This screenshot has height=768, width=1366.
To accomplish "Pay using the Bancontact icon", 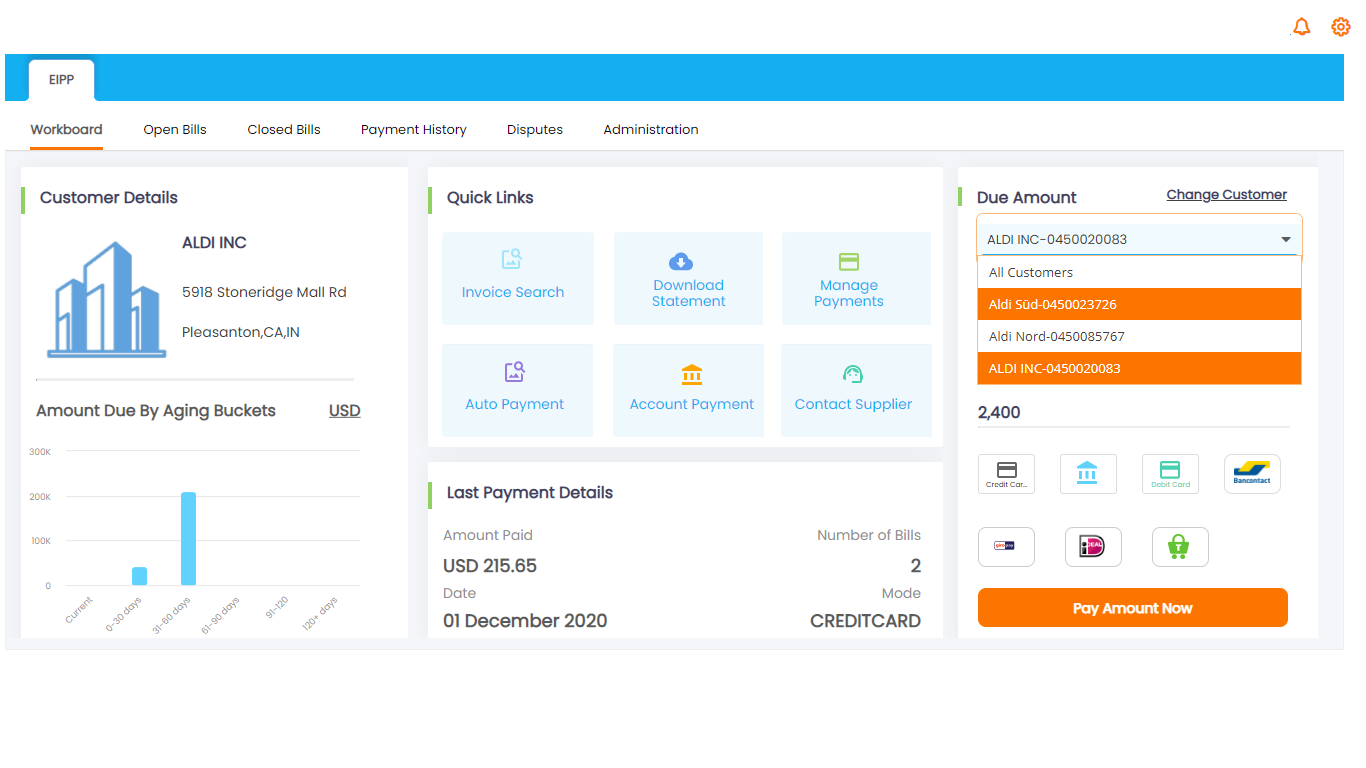I will pyautogui.click(x=1252, y=473).
